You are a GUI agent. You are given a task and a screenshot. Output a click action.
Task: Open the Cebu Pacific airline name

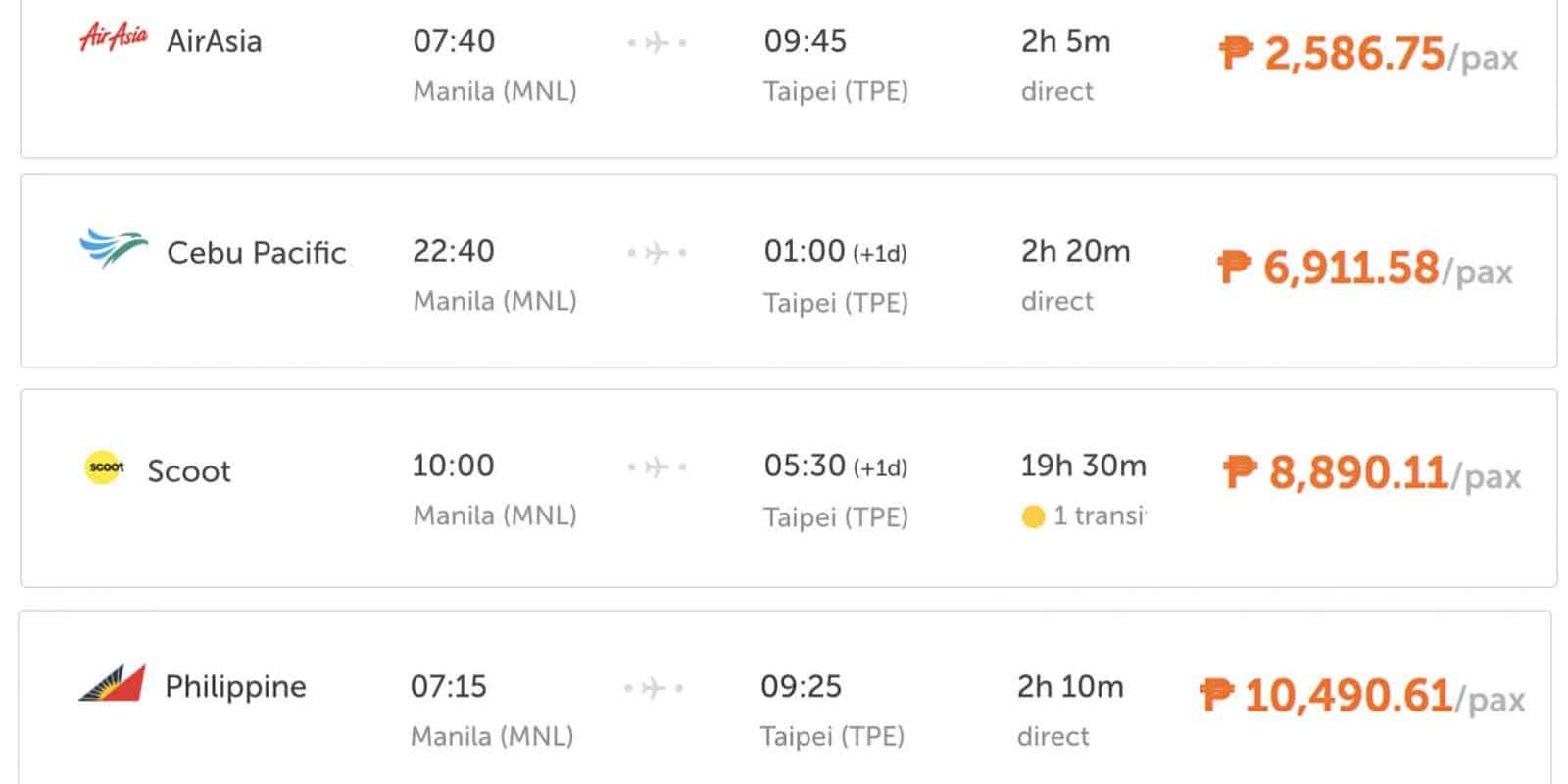point(257,252)
